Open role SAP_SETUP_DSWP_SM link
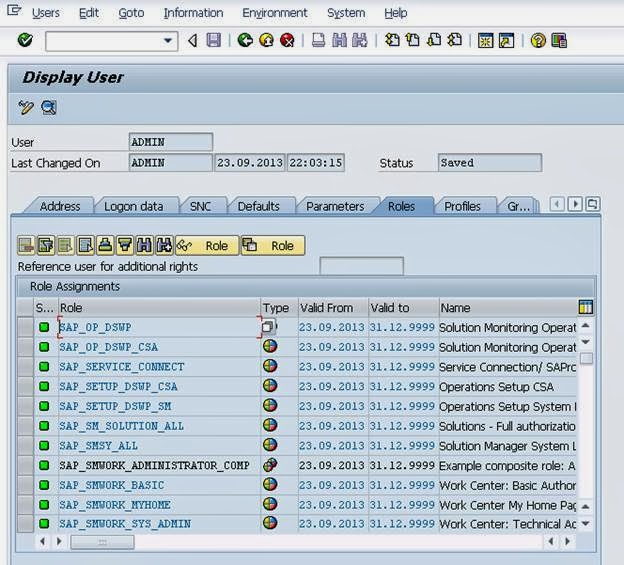Viewport: 624px width, 565px height. [115, 406]
